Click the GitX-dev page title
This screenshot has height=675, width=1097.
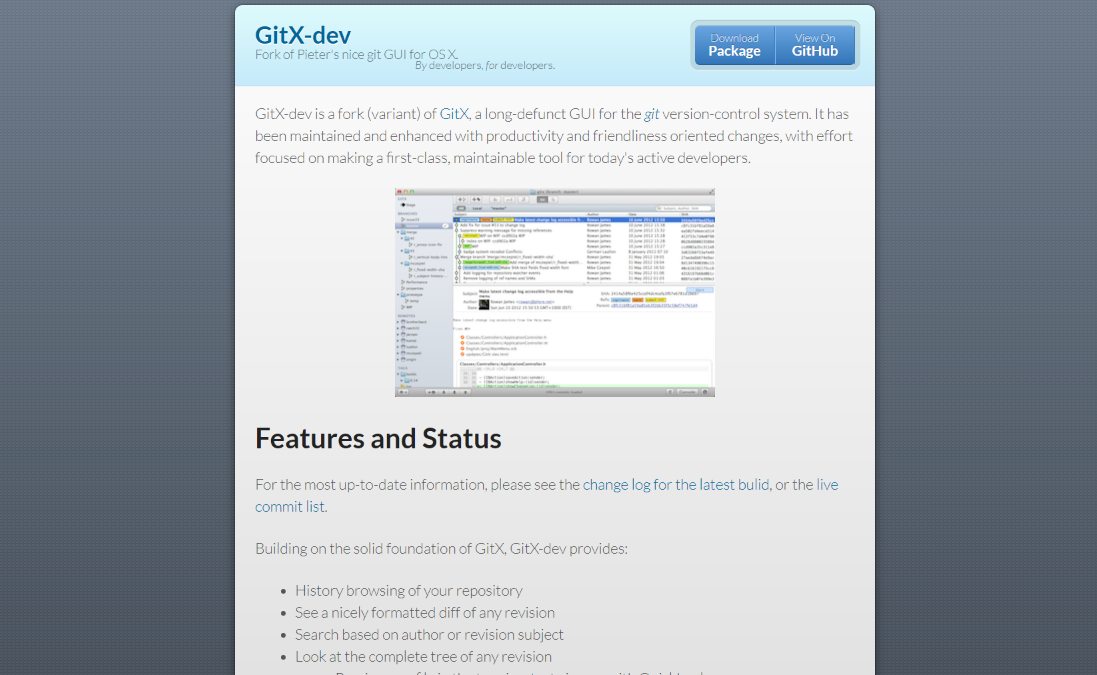(303, 35)
